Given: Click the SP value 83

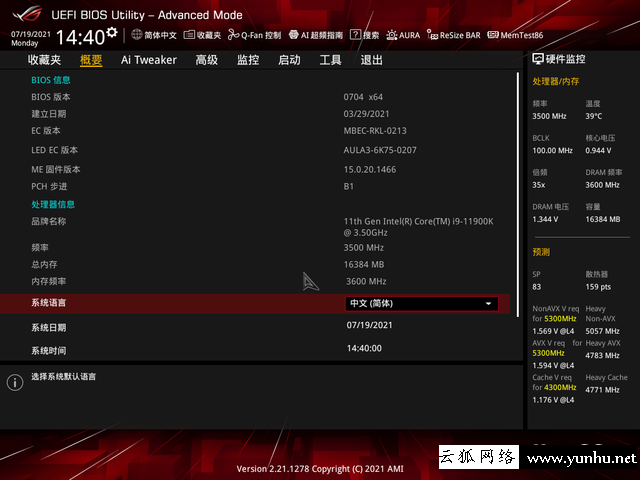Looking at the screenshot, I should 537,287.
